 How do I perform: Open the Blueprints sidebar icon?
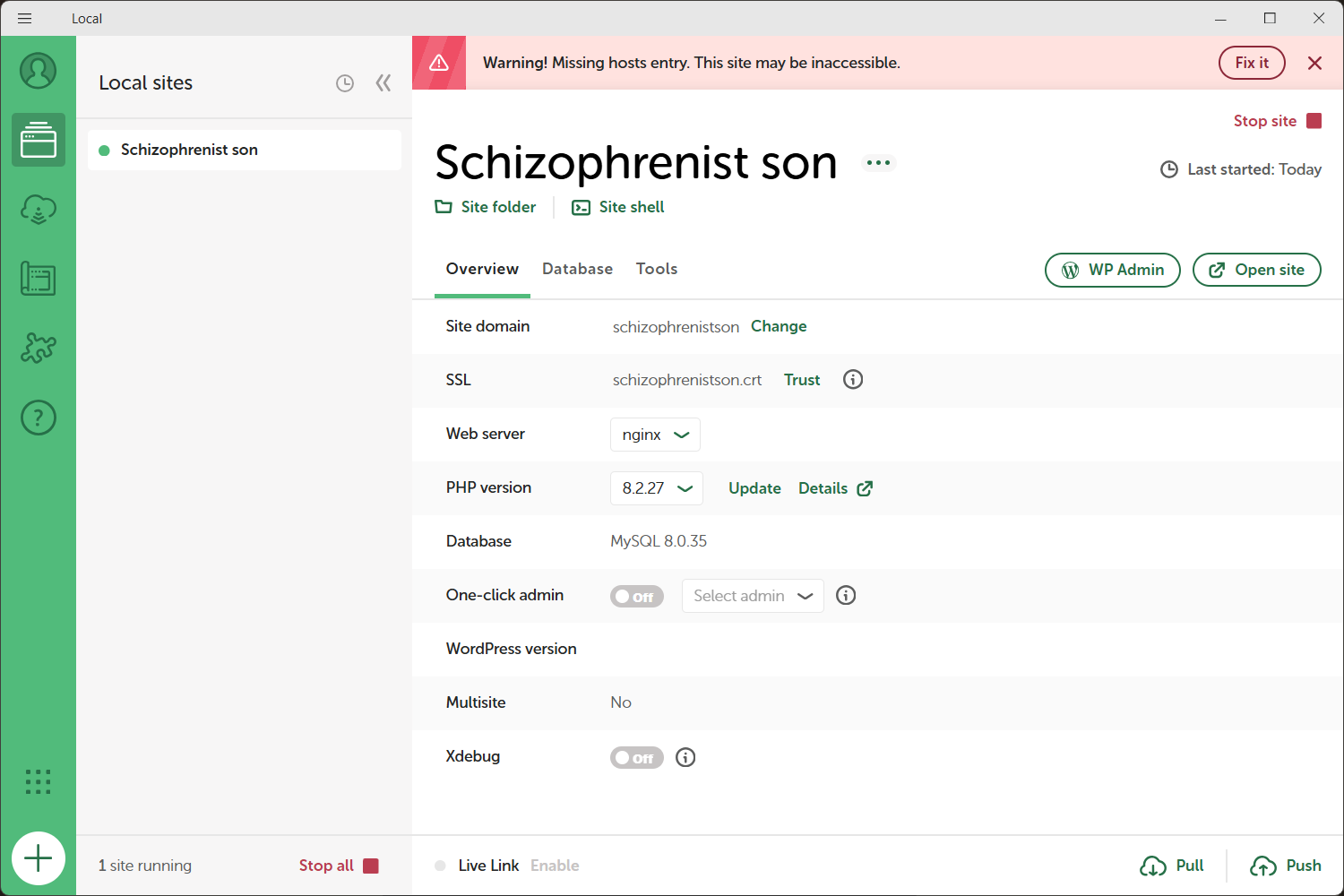pos(39,279)
